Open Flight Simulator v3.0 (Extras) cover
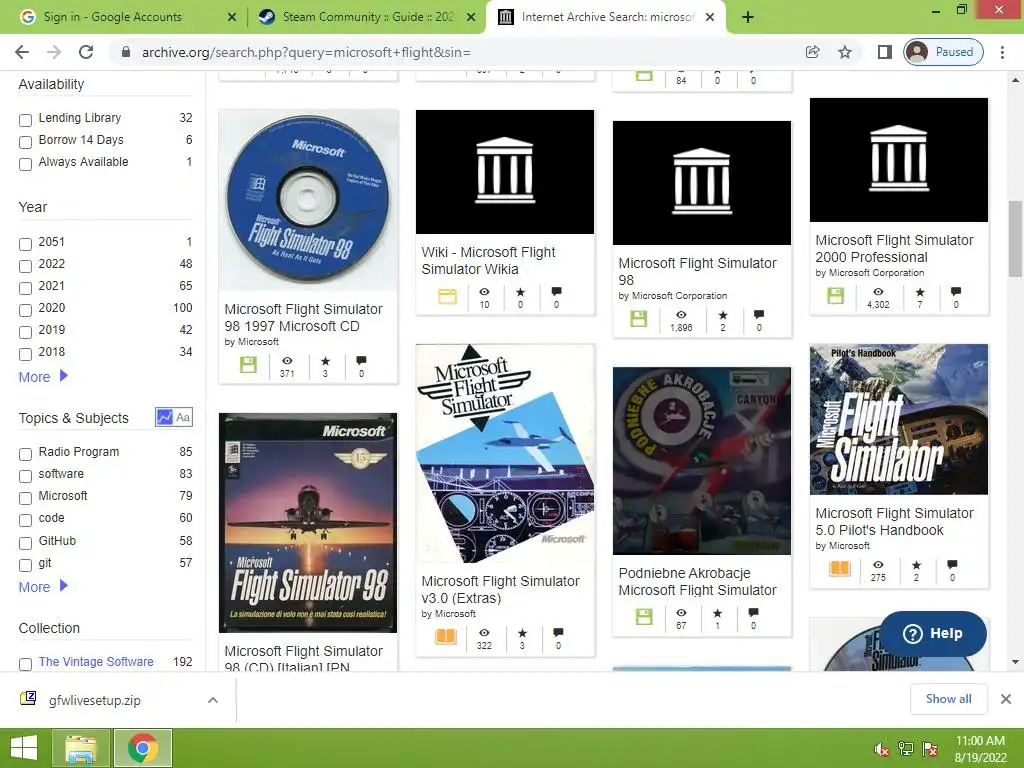The image size is (1024, 768). 505,454
